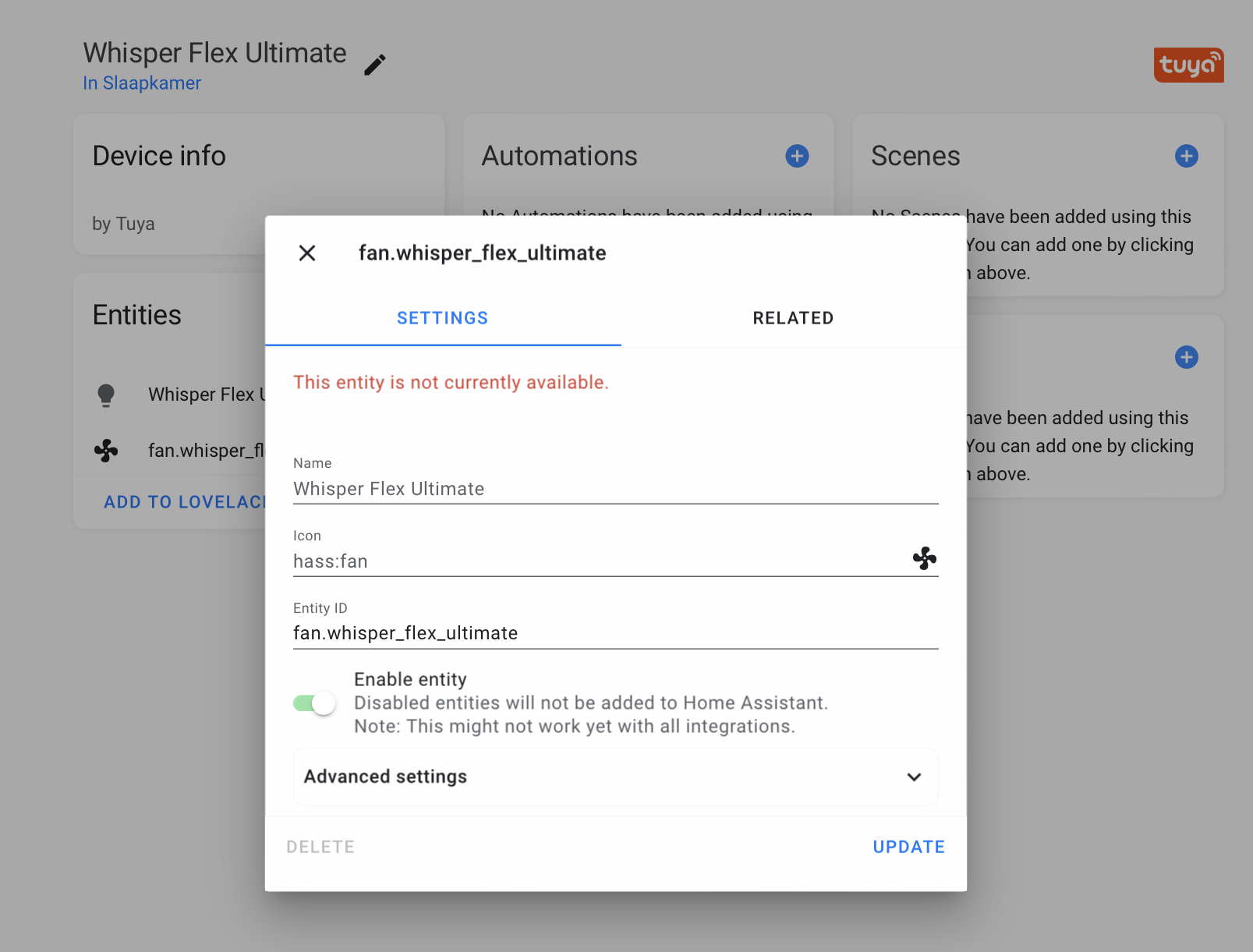Switch to the Related tab
The width and height of the screenshot is (1253, 952).
(x=793, y=318)
